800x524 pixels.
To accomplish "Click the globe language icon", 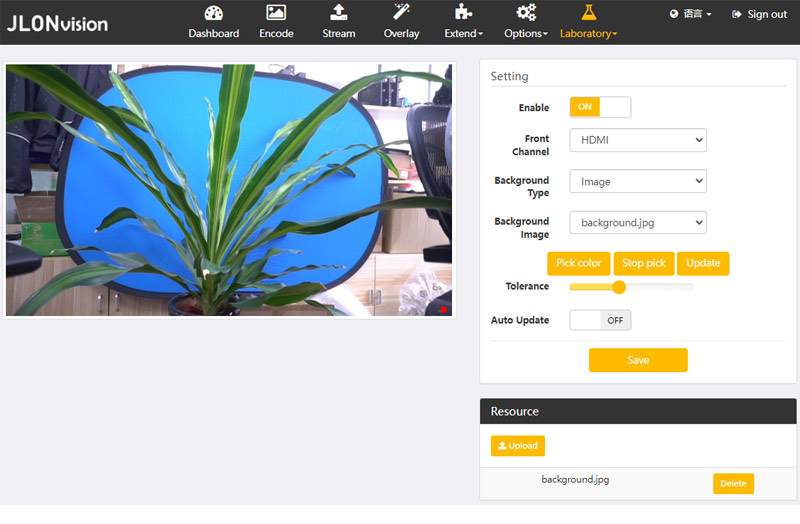I will pyautogui.click(x=674, y=14).
